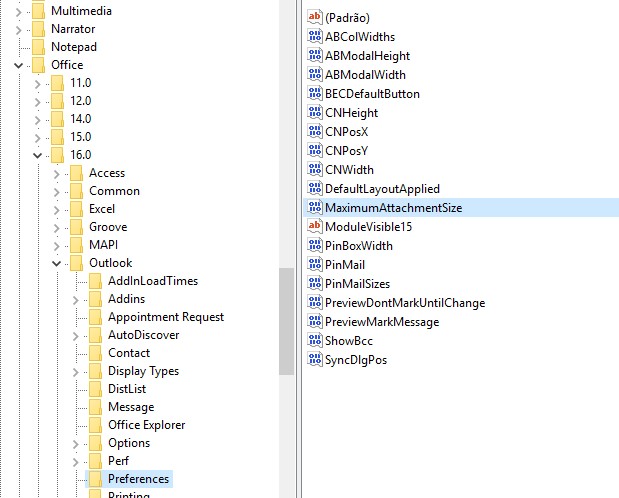Viewport: 619px width, 498px height.
Task: Expand the AutoDiscover key
Action: click(75, 335)
